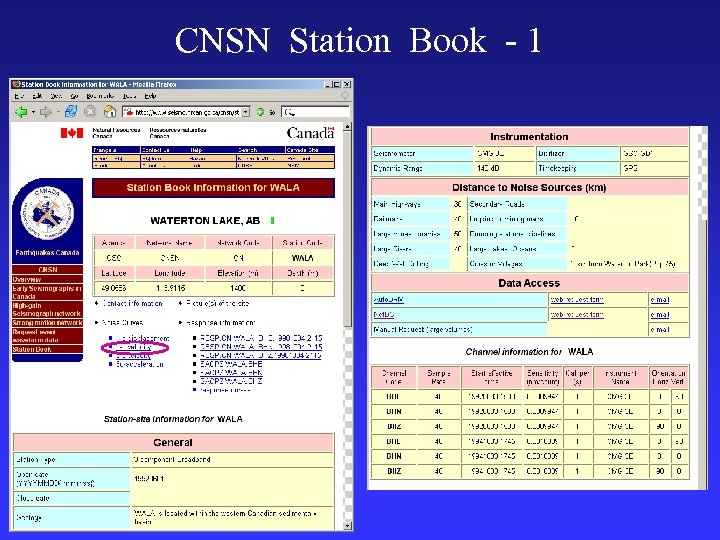The height and width of the screenshot is (540, 720).
Task: Click the displacement noise curve link
Action: click(143, 338)
